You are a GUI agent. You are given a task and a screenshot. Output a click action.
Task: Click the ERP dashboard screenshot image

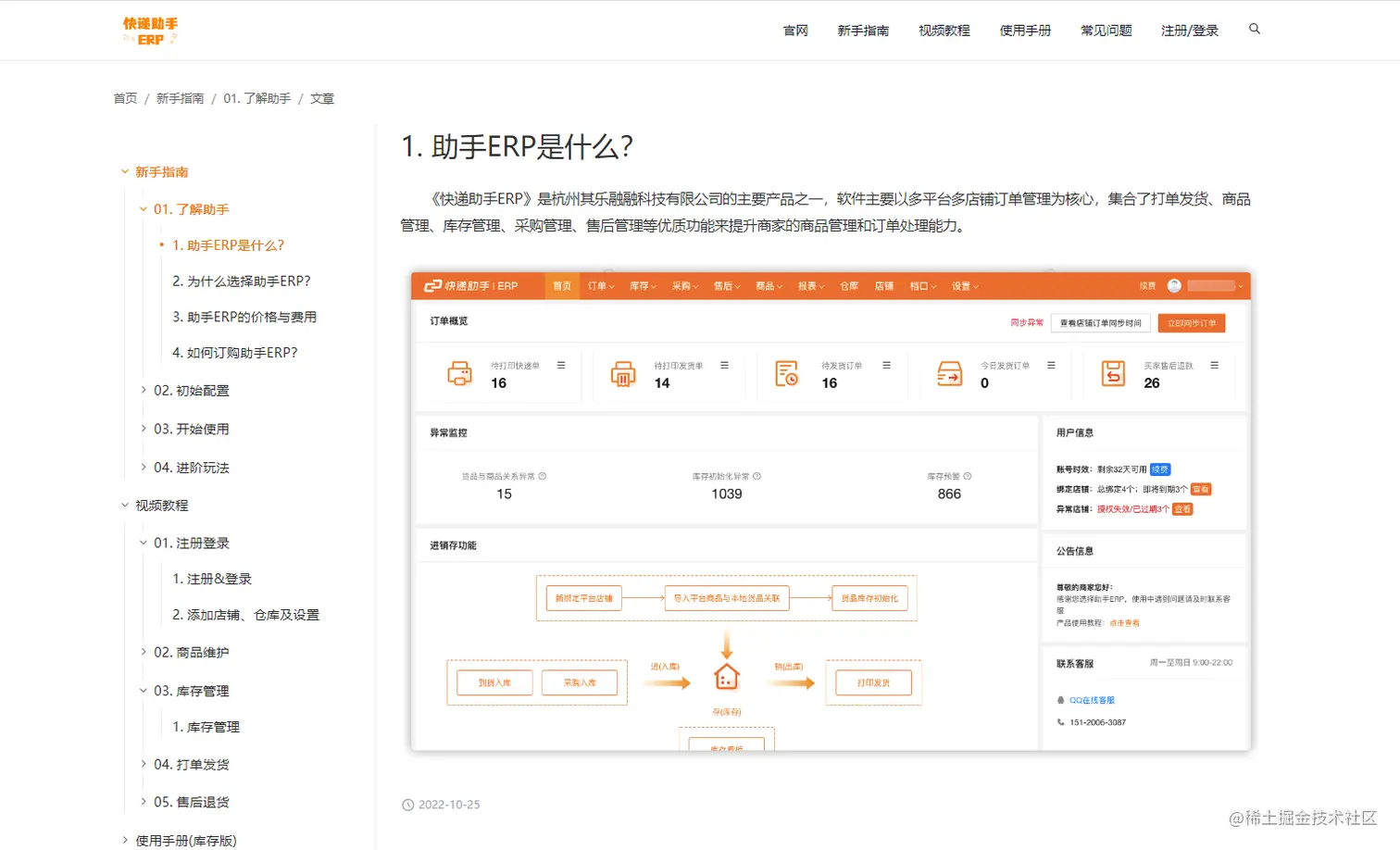[x=831, y=511]
